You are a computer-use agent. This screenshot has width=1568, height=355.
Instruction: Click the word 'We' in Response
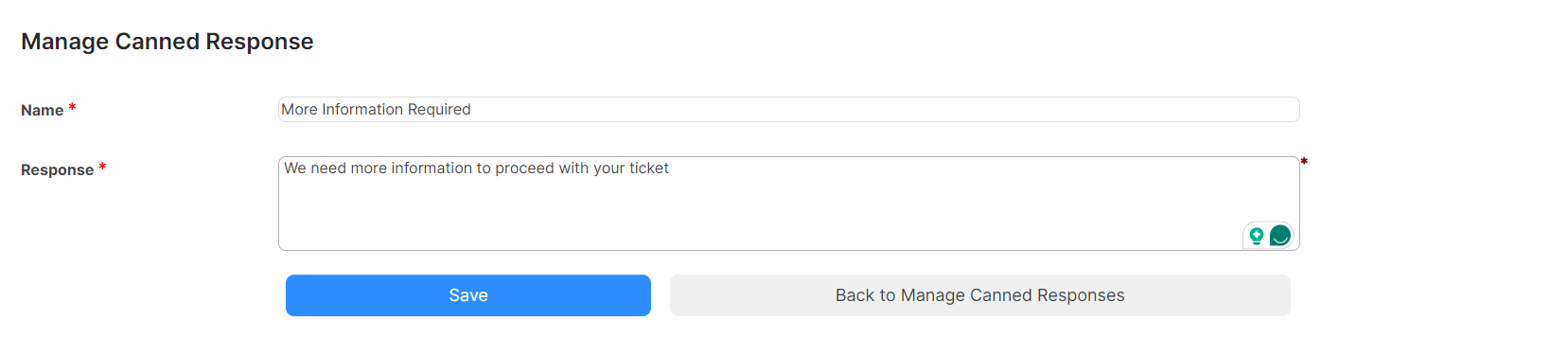click(295, 168)
